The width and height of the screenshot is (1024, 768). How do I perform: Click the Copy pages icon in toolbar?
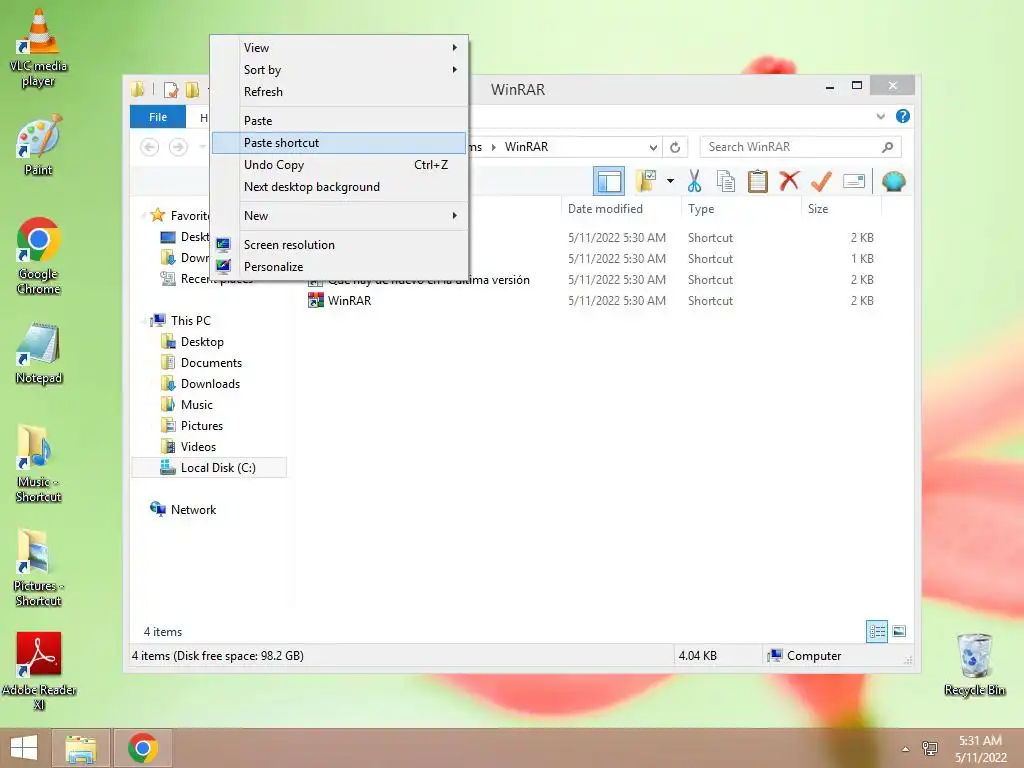point(726,182)
